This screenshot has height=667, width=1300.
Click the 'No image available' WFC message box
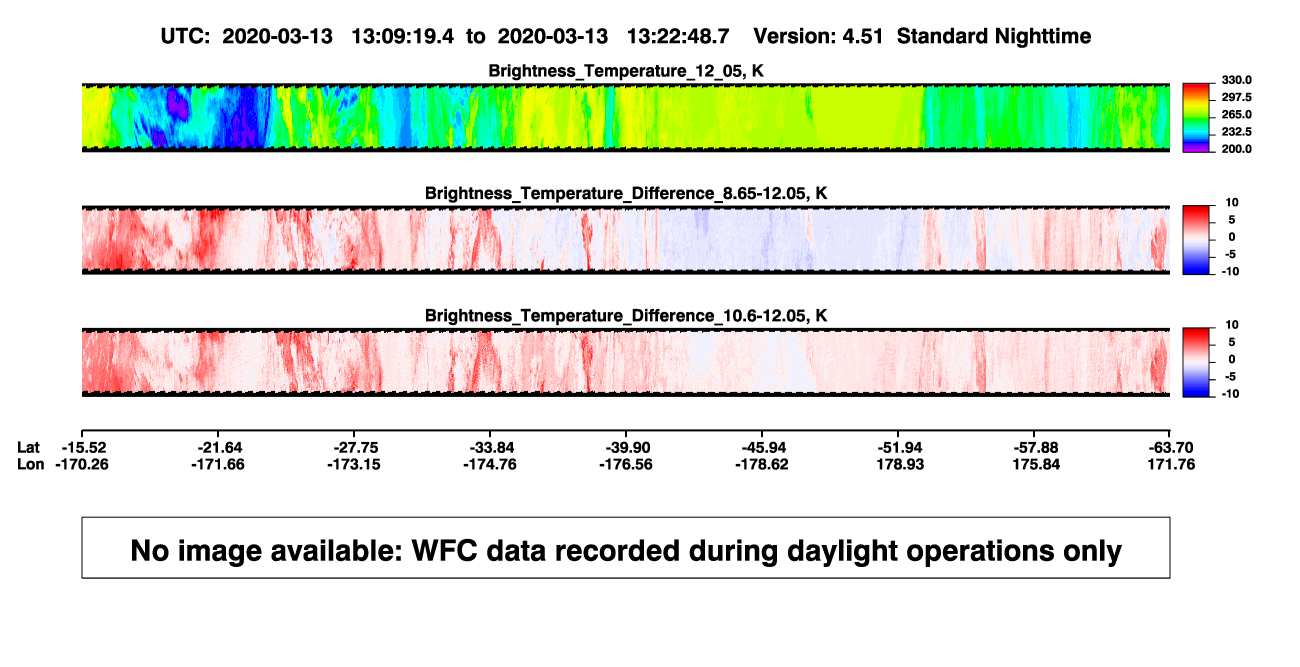pyautogui.click(x=626, y=547)
